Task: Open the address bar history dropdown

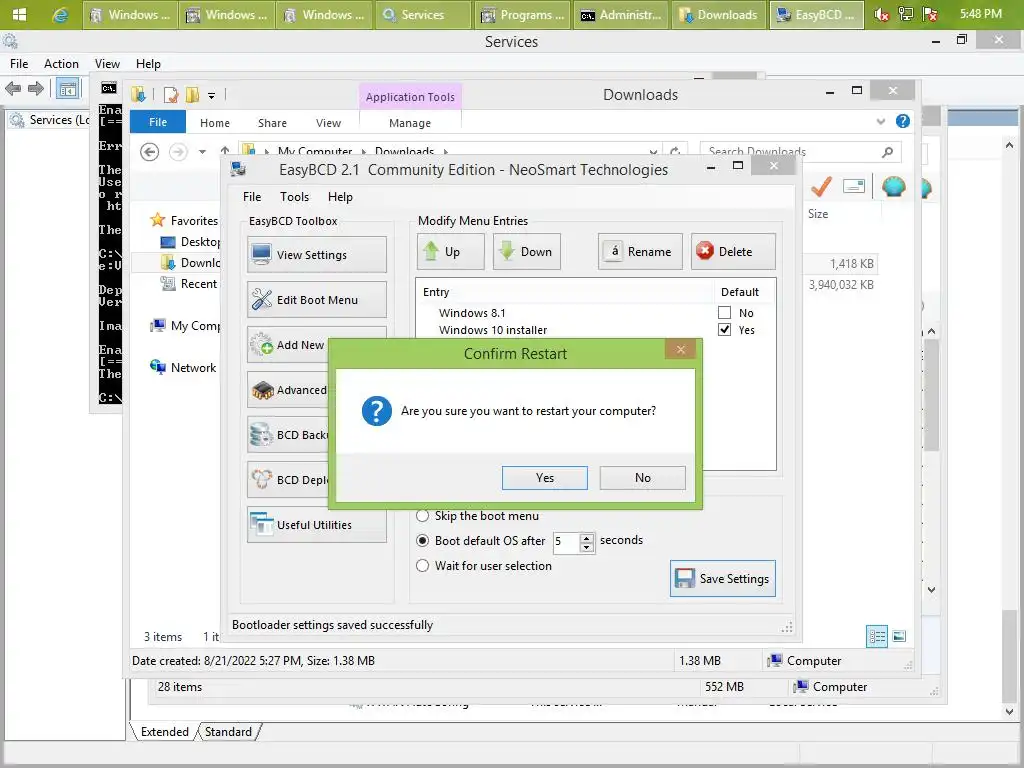Action: [x=653, y=152]
